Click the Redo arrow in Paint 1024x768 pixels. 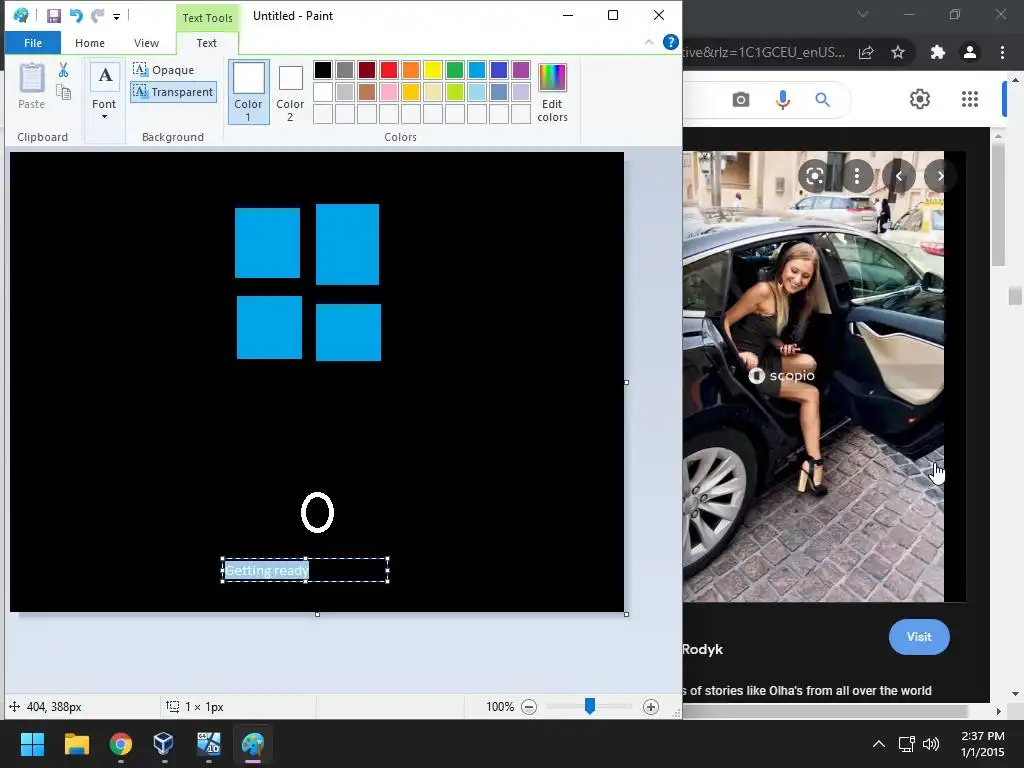point(97,16)
